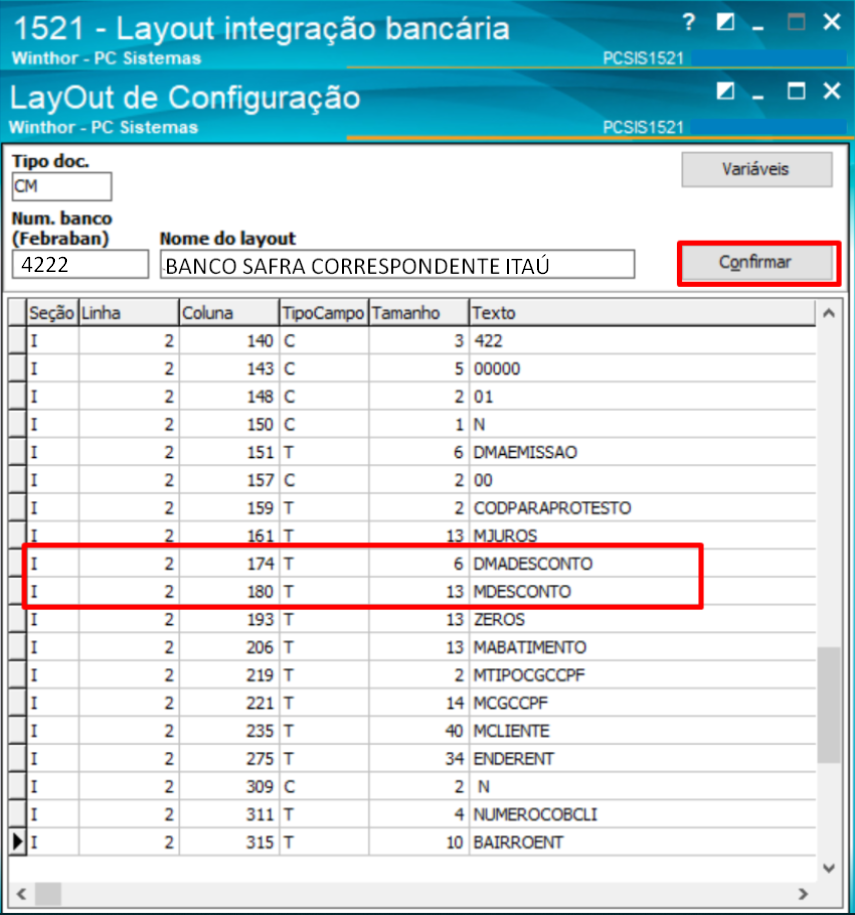
Task: Sort by the Linha column header
Action: coord(128,313)
